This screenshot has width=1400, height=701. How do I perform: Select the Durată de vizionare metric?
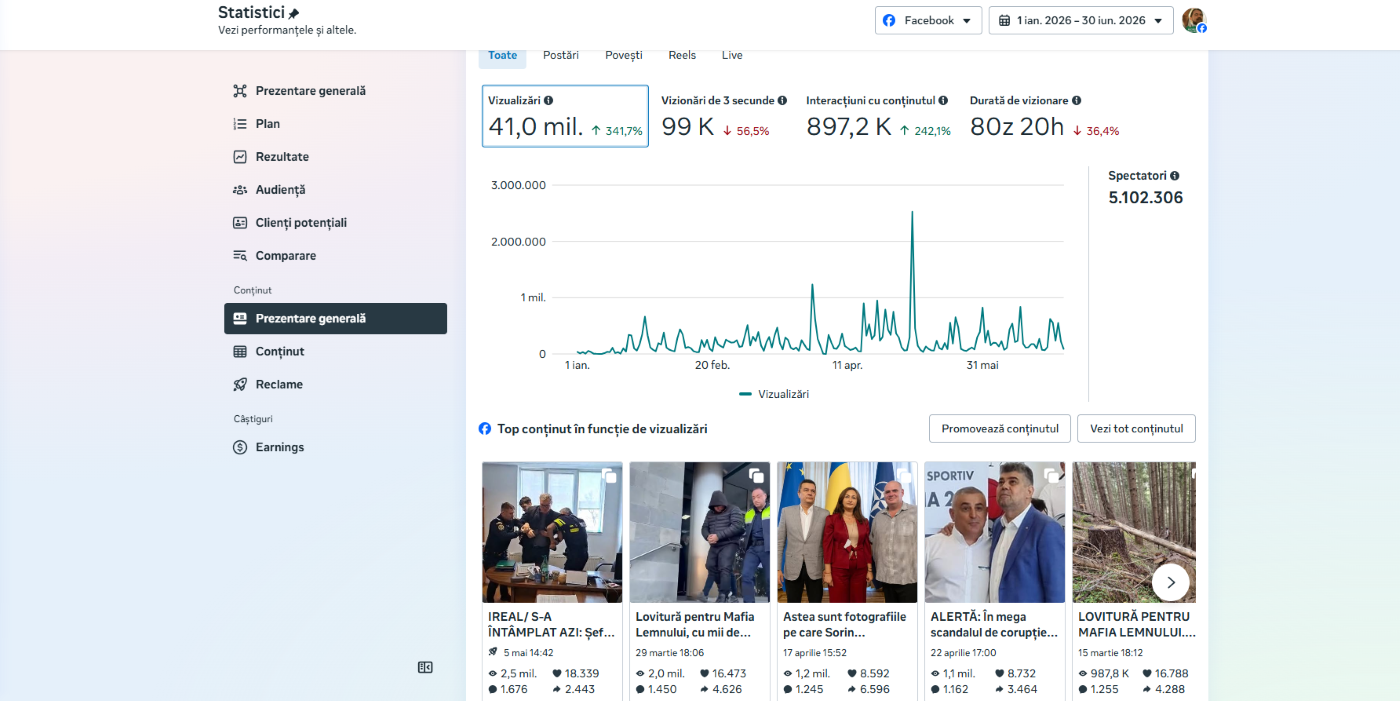[1045, 116]
